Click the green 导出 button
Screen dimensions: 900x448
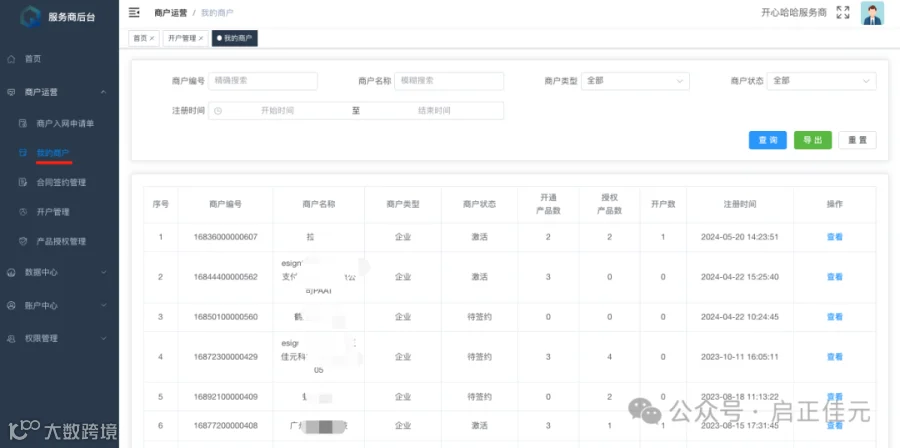click(x=812, y=140)
